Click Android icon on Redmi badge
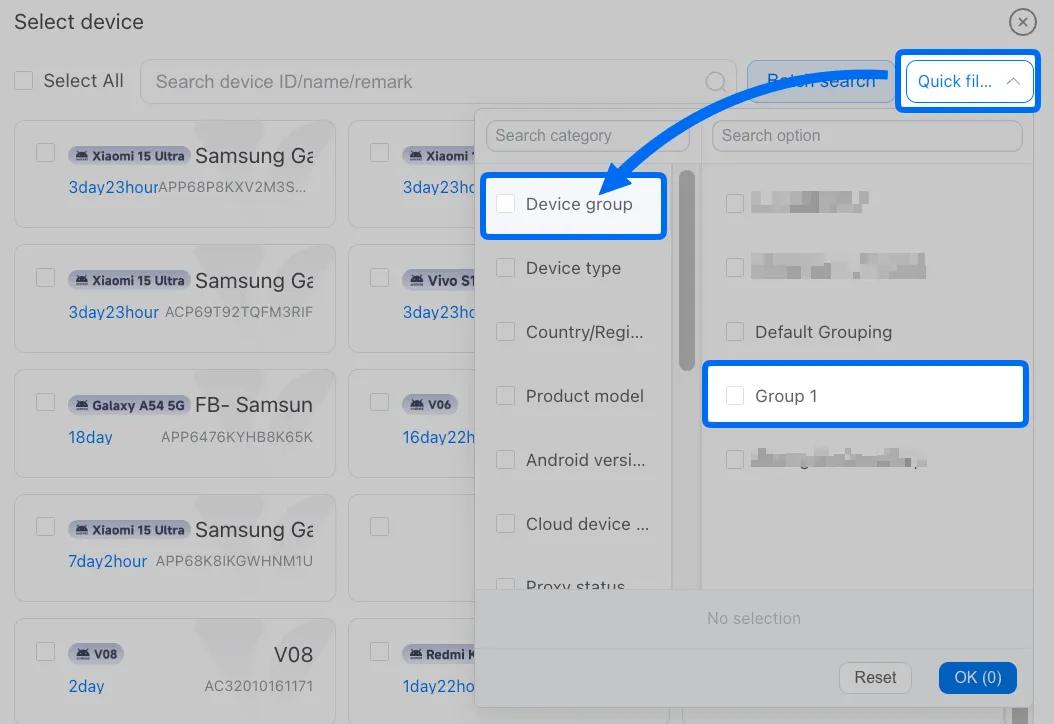Image resolution: width=1054 pixels, height=724 pixels. (x=416, y=653)
